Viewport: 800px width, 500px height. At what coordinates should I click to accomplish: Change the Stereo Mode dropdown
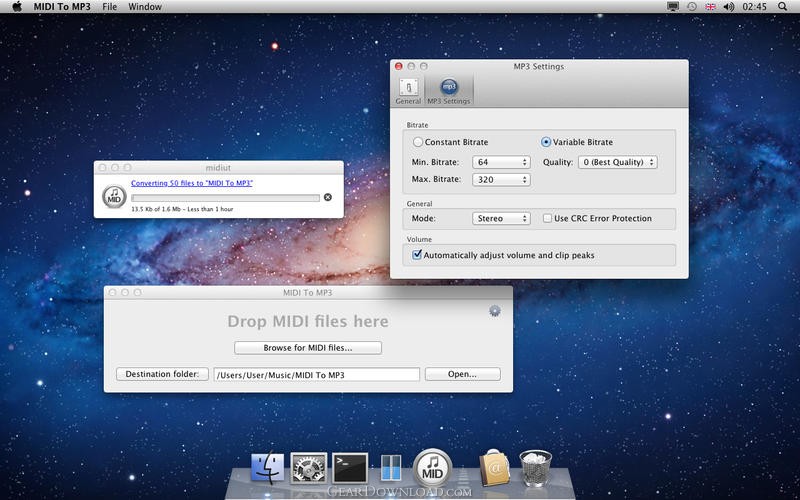coord(502,218)
